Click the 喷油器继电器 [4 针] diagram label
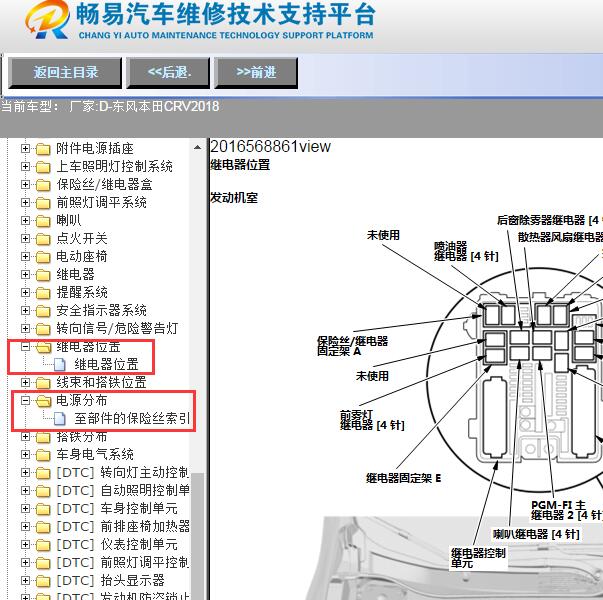 pos(466,252)
